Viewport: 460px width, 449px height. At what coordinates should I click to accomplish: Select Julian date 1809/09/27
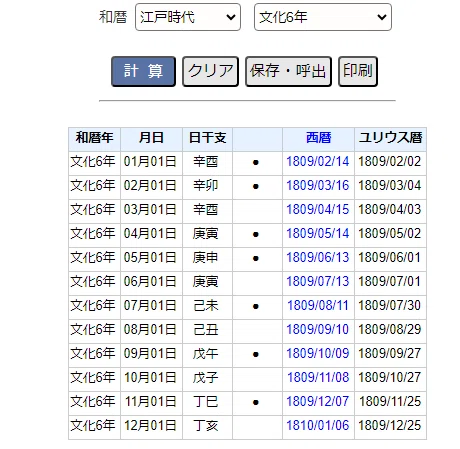[x=390, y=354]
